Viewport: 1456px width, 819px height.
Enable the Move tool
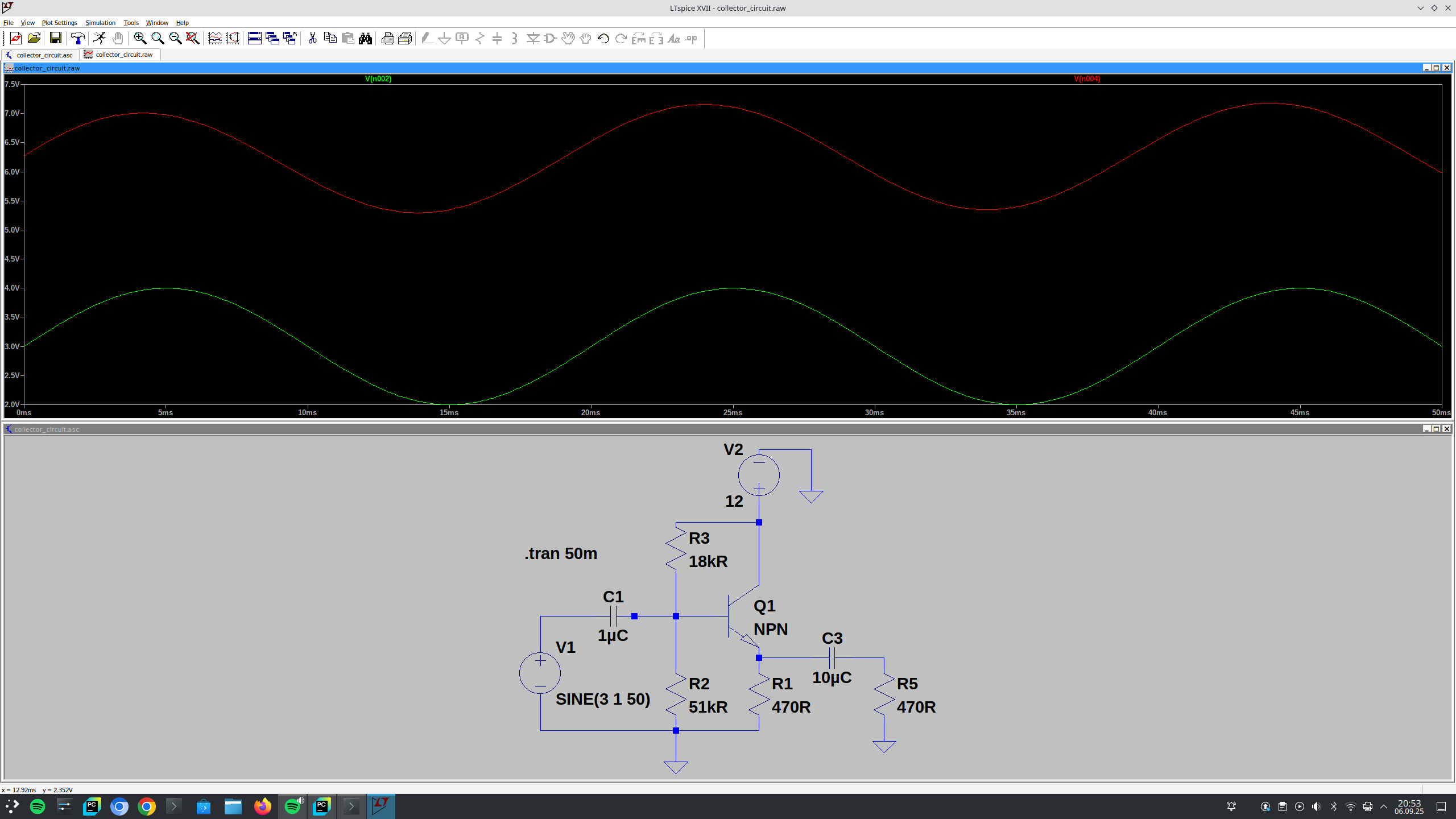tap(569, 38)
